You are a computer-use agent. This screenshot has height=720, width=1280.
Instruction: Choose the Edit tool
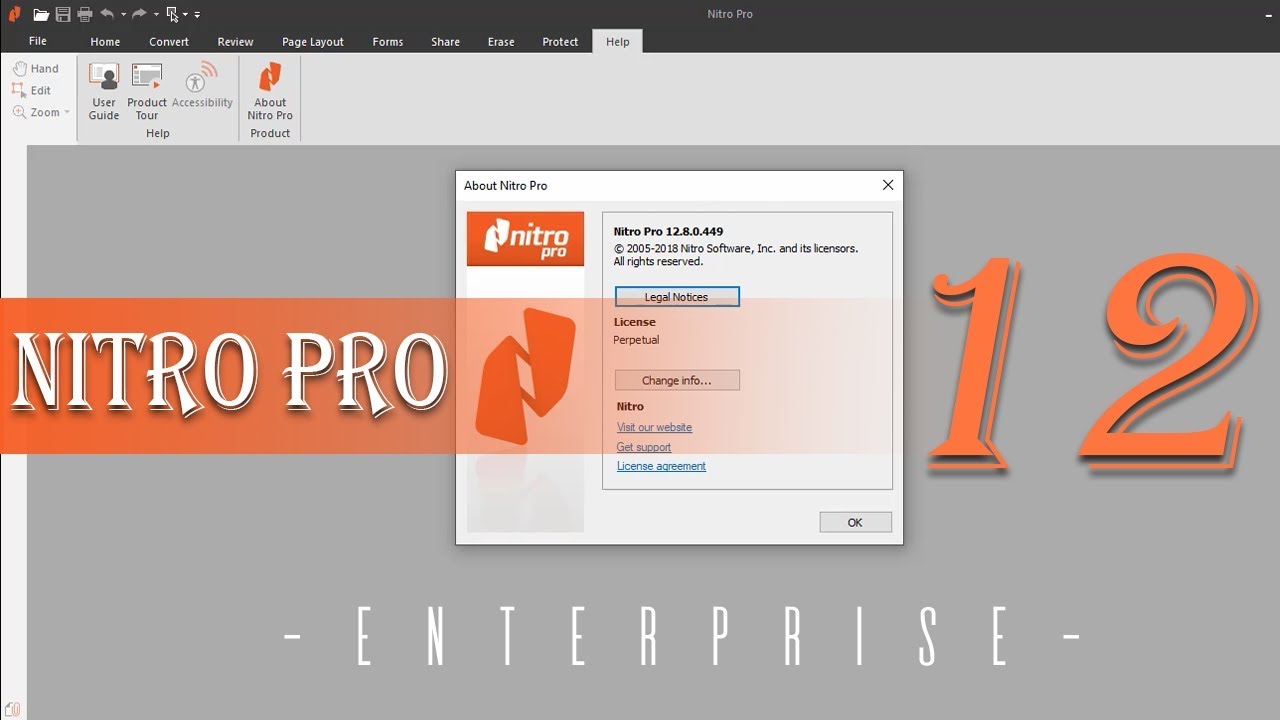(32, 90)
